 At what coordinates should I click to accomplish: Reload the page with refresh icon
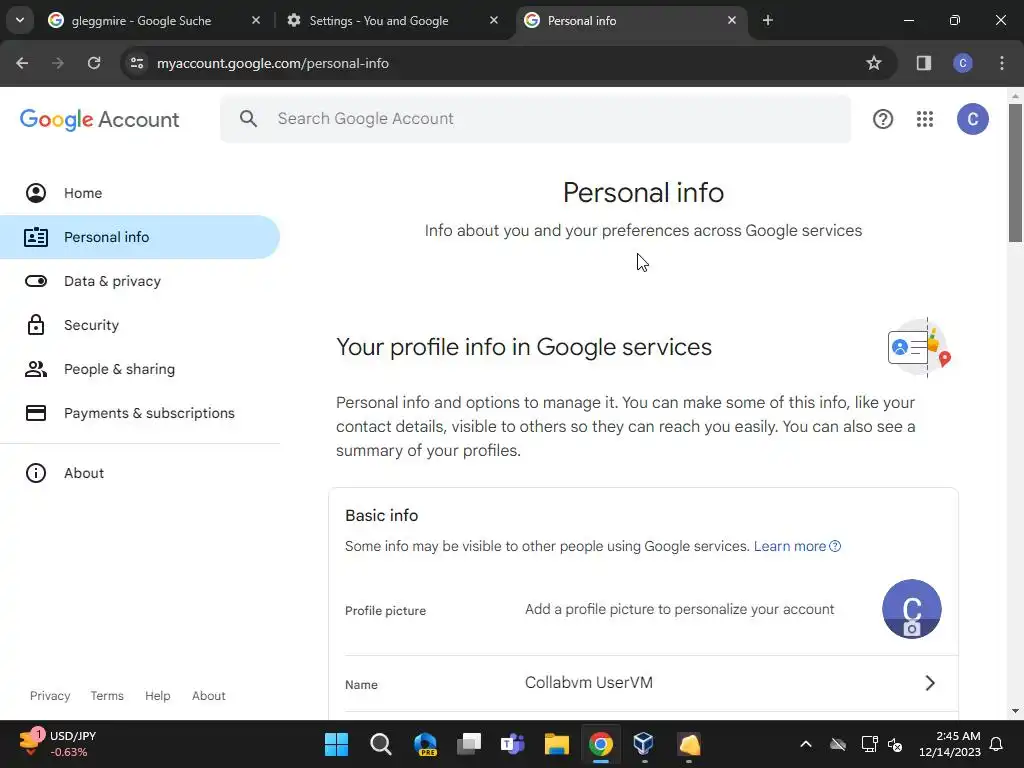94,63
